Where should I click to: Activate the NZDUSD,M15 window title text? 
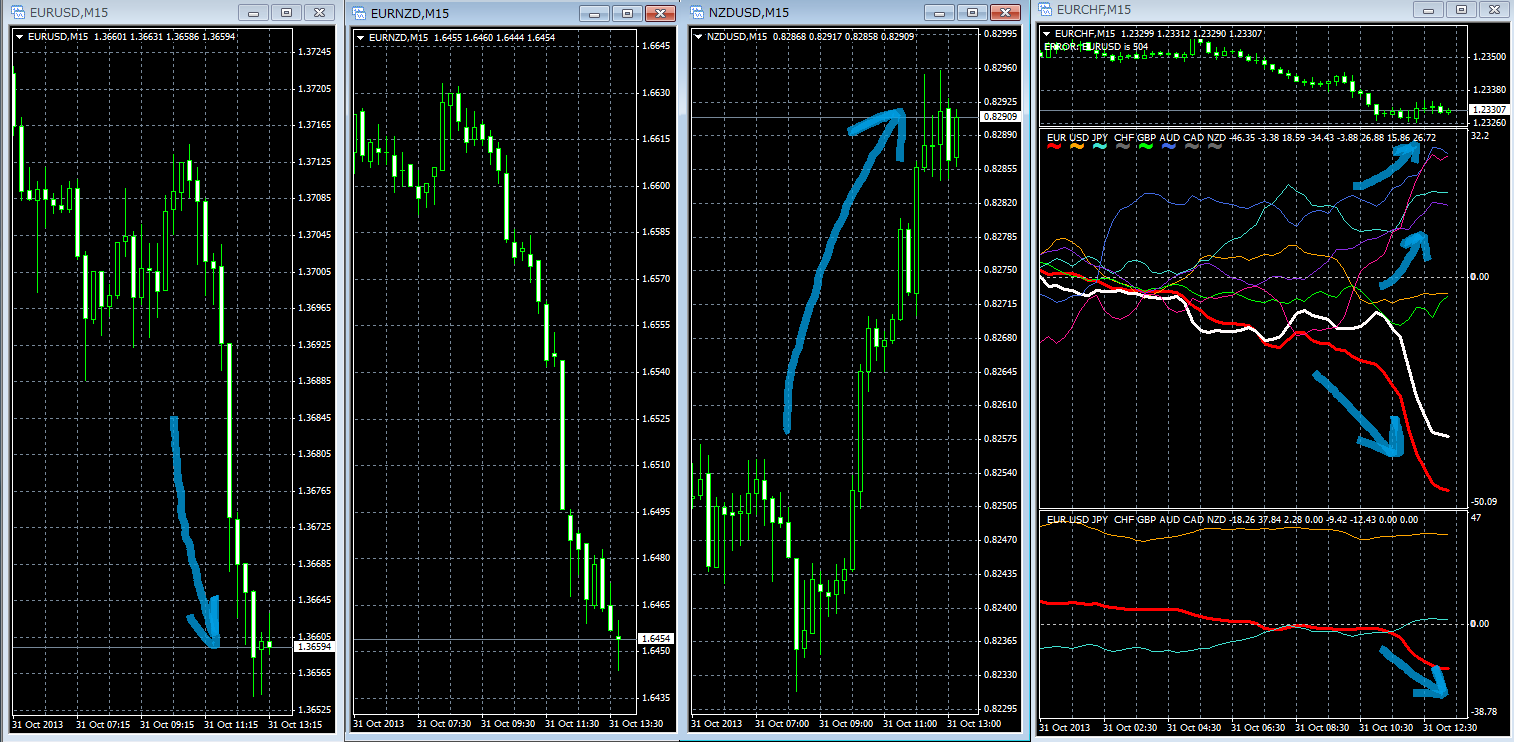tap(749, 13)
